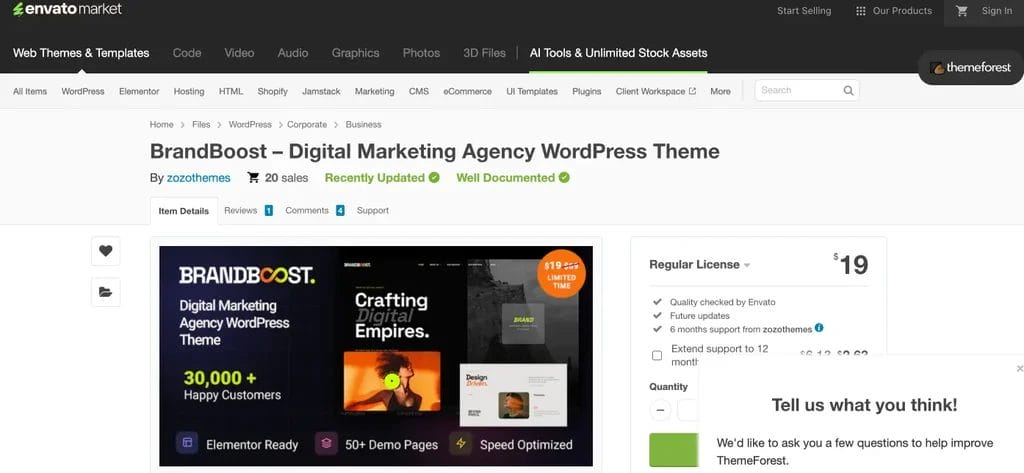Screen dimensions: 1024x473
Task: Click the Quality checked by Envato text
Action: point(722,302)
